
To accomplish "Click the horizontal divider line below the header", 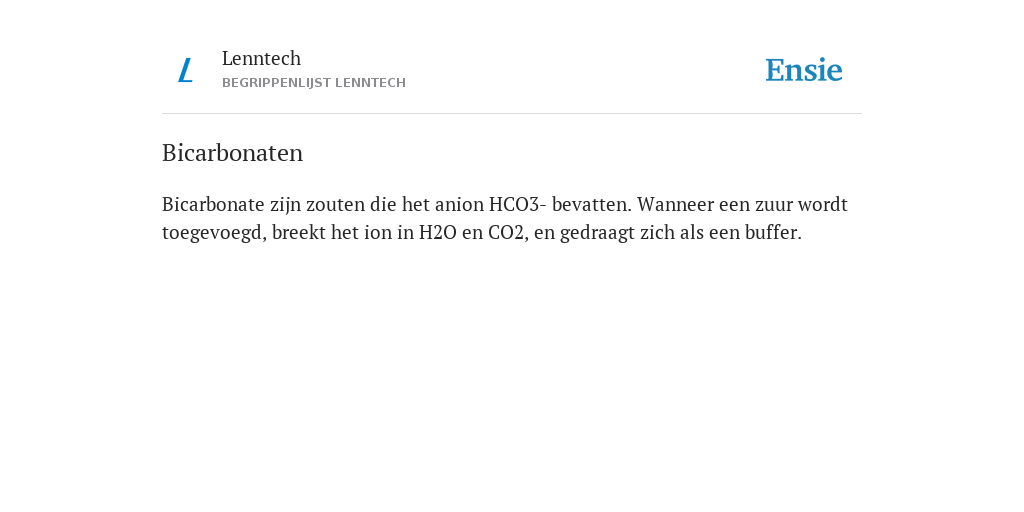I will pos(512,114).
